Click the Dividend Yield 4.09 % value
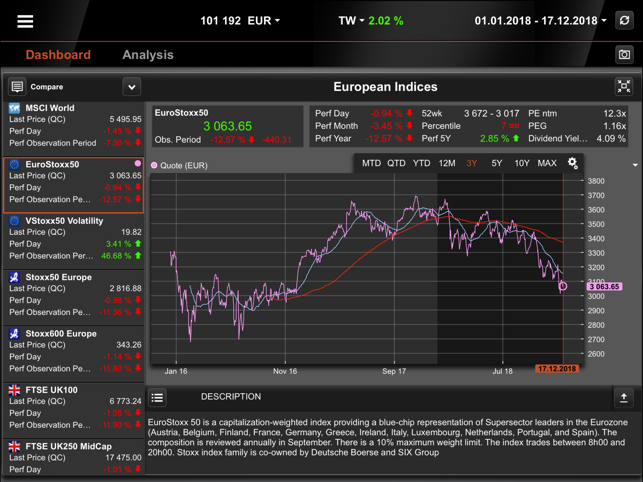This screenshot has width=643, height=482. click(611, 139)
